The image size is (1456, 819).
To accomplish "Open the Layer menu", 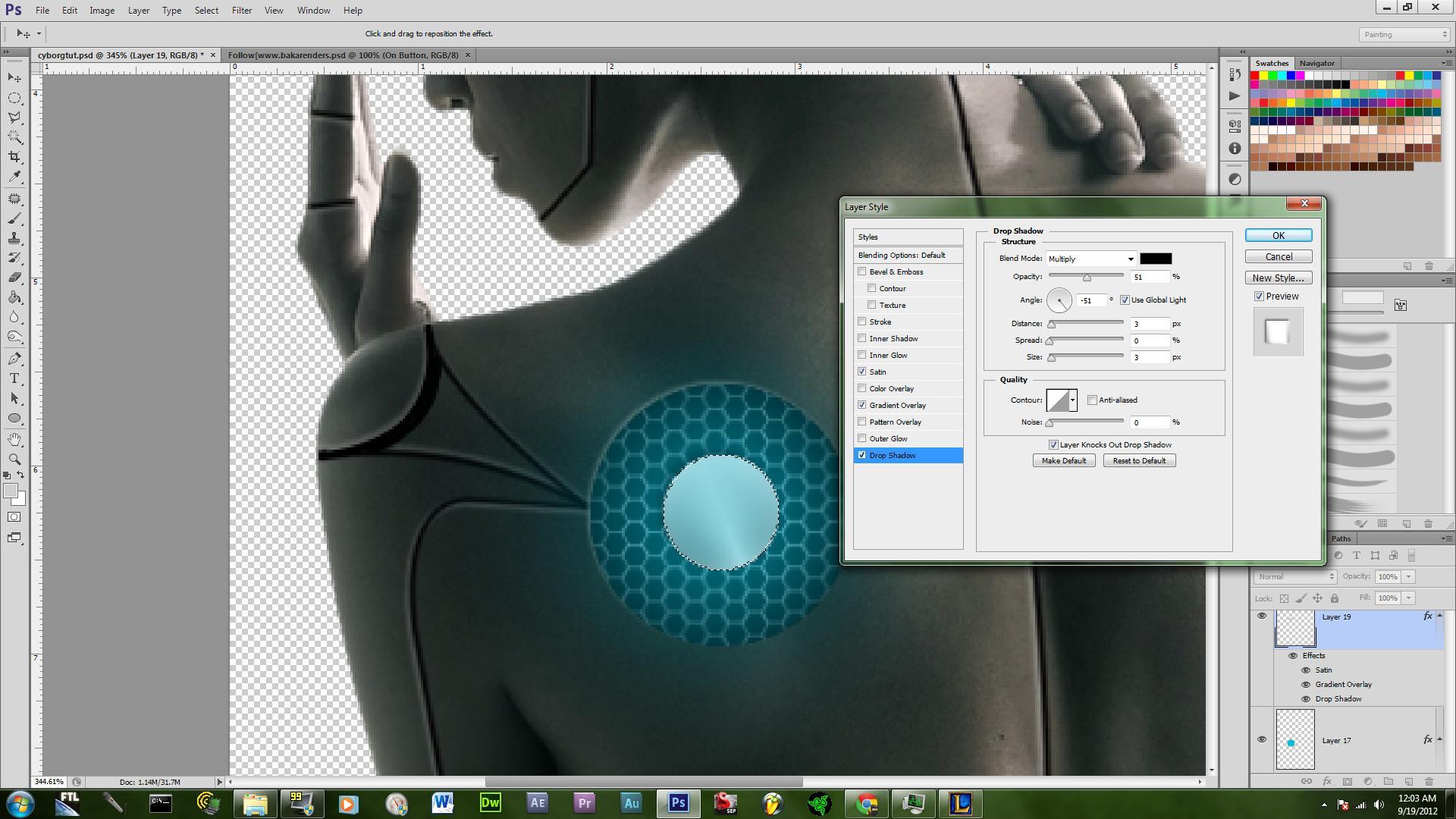I will [138, 11].
